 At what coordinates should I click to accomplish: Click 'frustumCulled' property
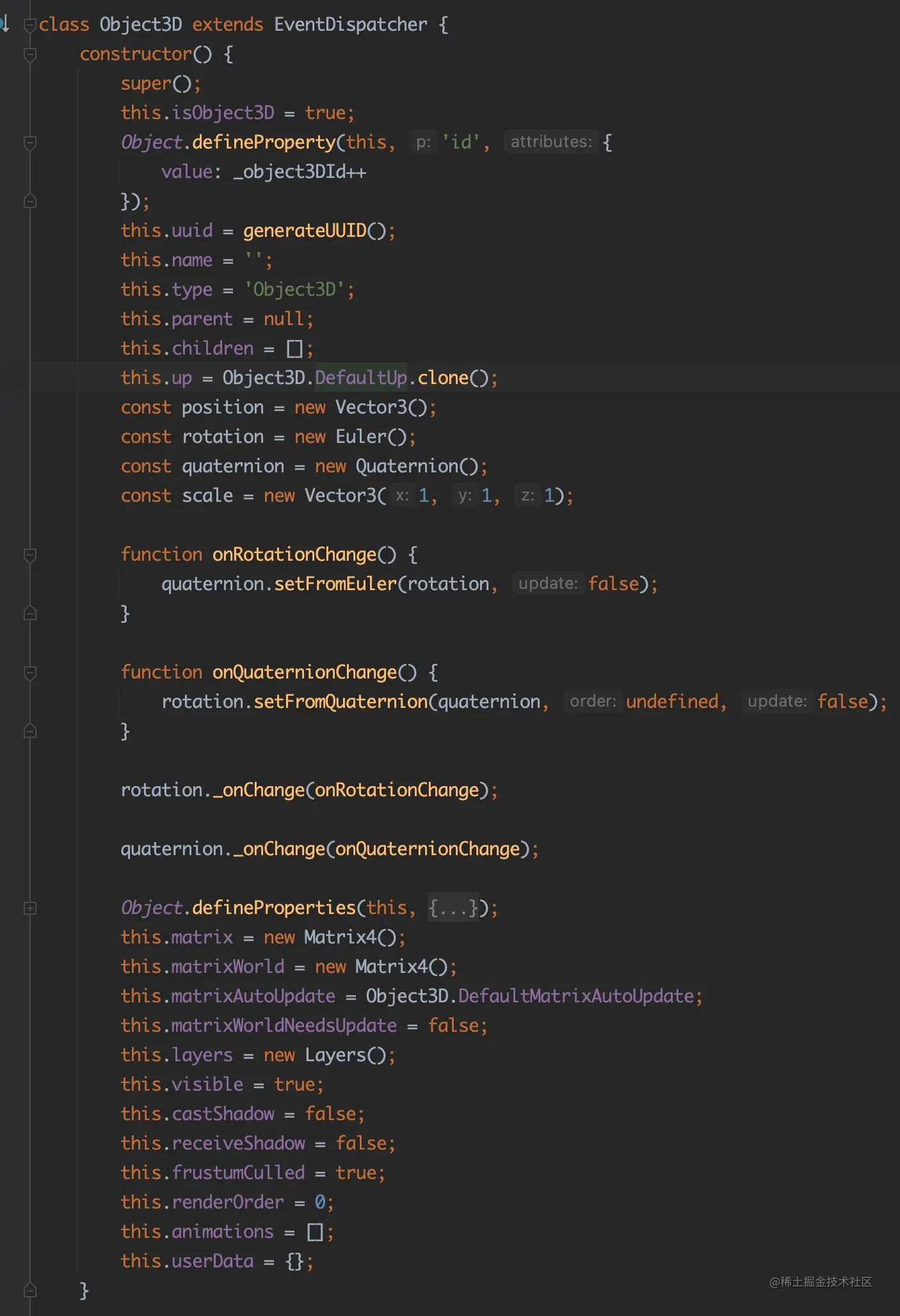coord(238,1173)
